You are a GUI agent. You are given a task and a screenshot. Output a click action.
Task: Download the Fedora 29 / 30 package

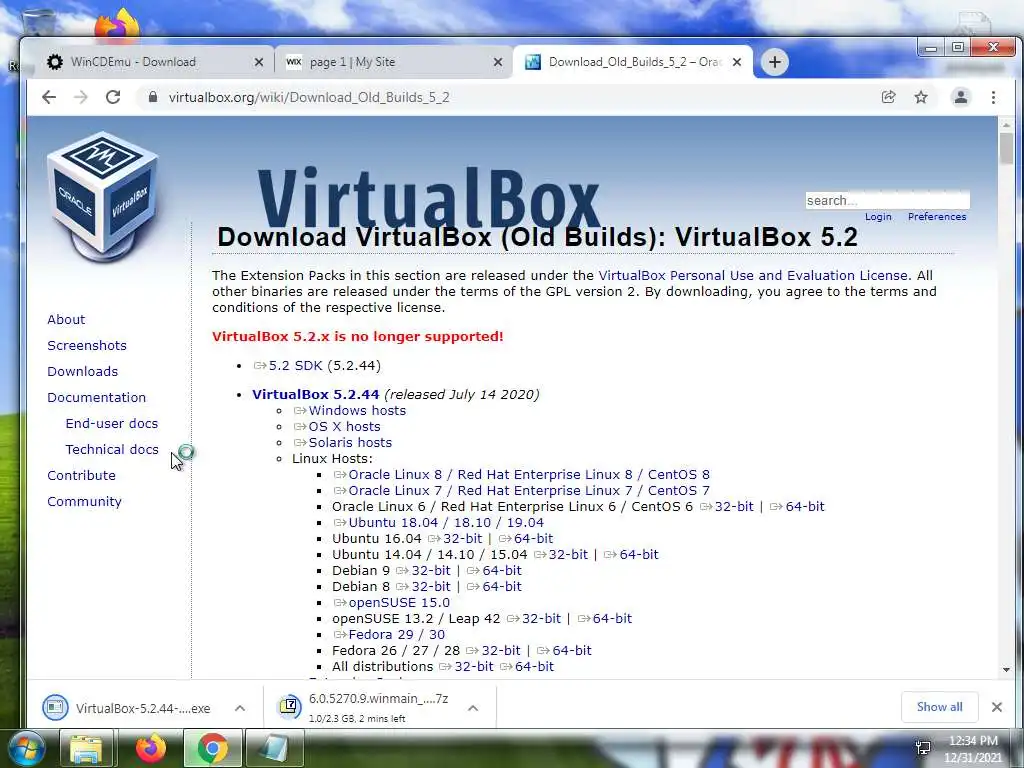[x=396, y=635]
